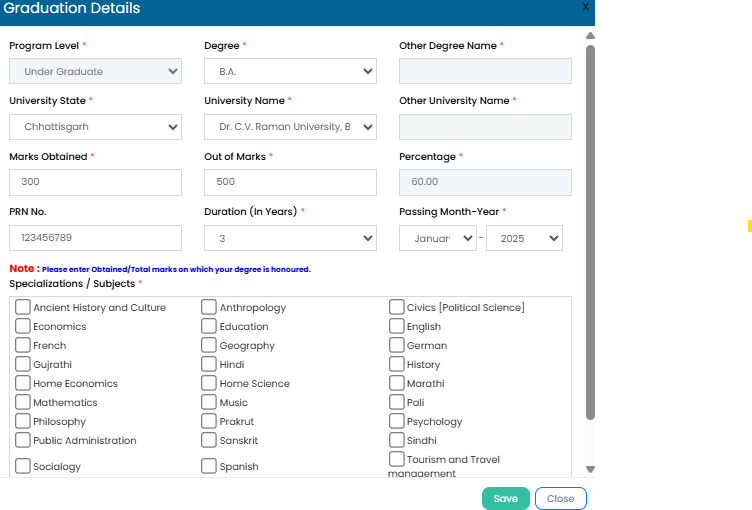Select the Public Administration checkbox
The width and height of the screenshot is (752, 510).
tap(23, 440)
